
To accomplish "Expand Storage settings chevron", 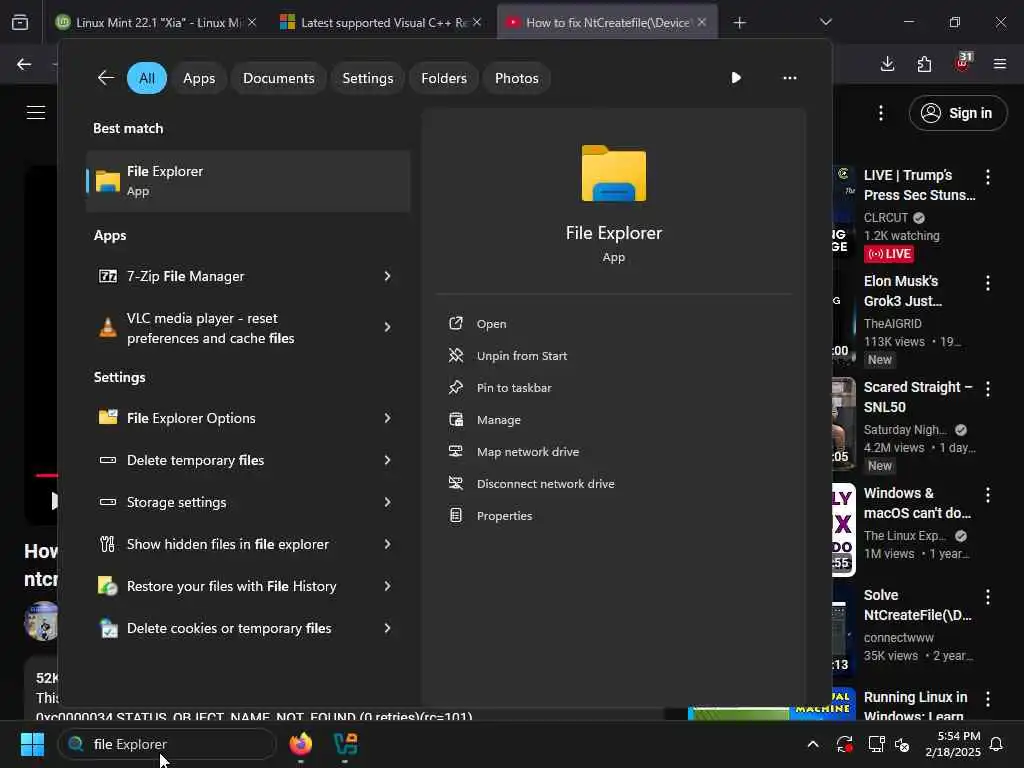I will pyautogui.click(x=387, y=502).
